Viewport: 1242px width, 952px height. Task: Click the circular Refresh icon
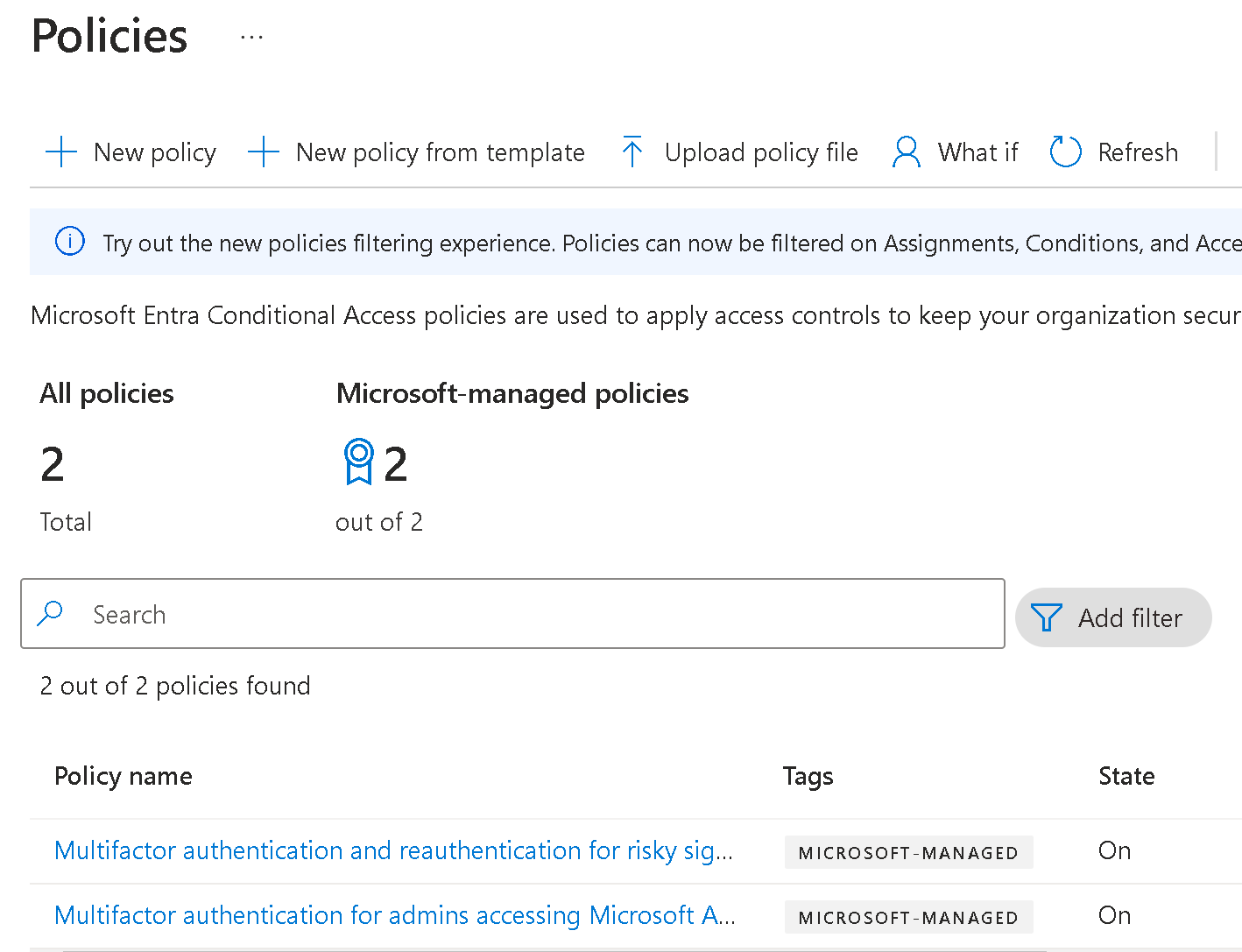click(x=1065, y=152)
